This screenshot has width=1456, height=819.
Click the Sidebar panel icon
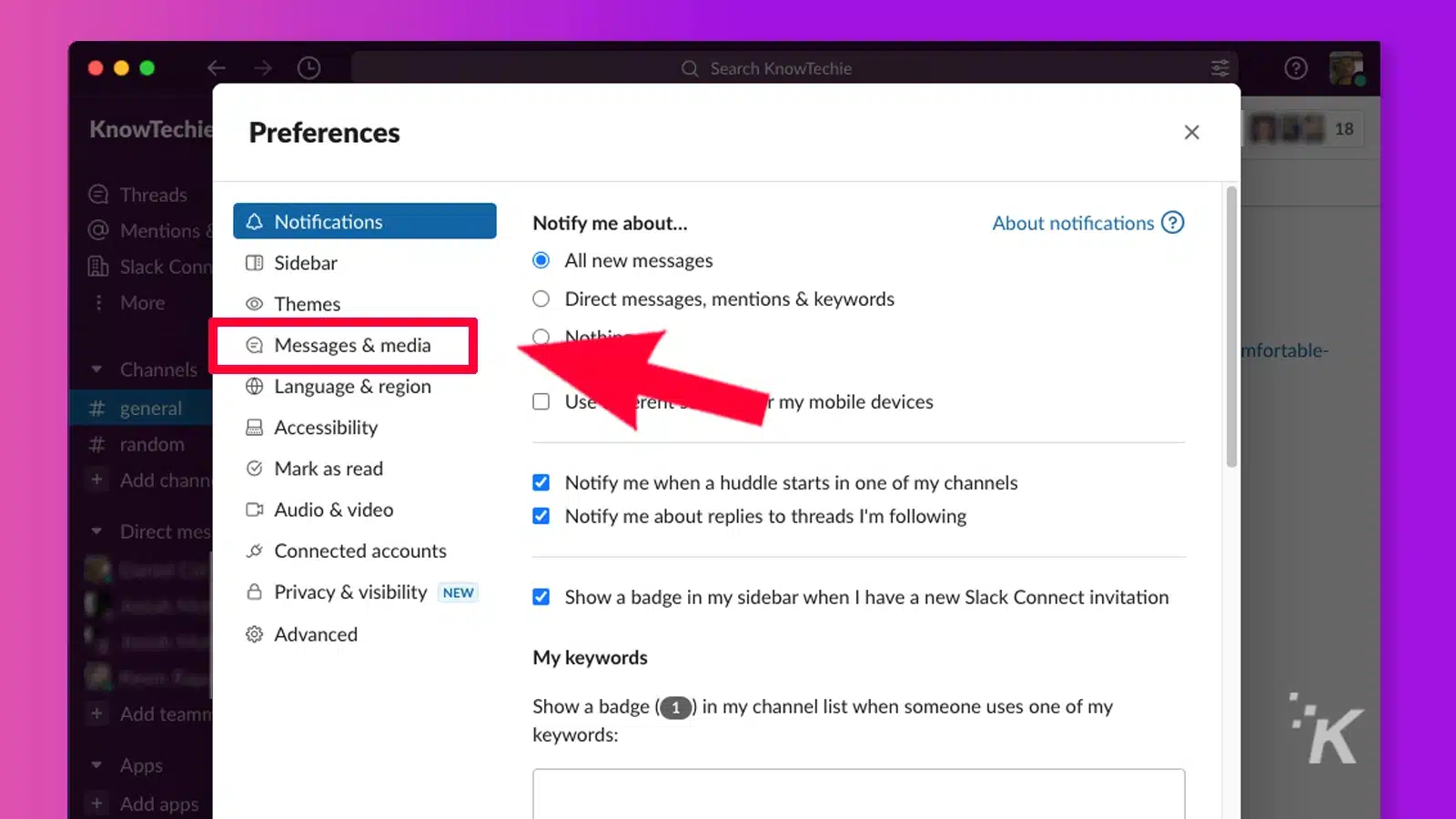tap(255, 263)
